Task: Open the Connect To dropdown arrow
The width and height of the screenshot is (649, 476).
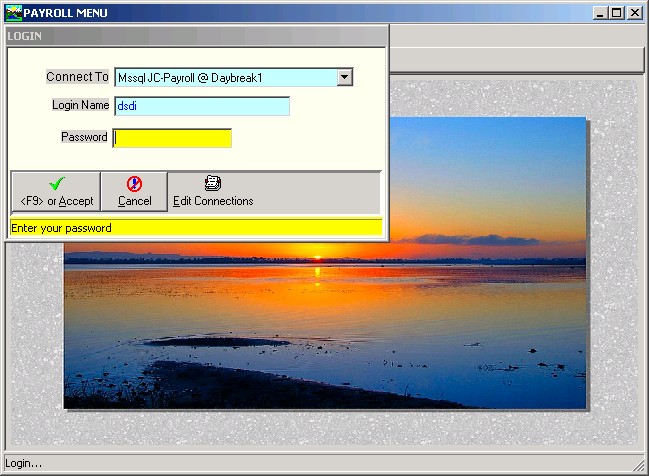Action: pyautogui.click(x=344, y=77)
